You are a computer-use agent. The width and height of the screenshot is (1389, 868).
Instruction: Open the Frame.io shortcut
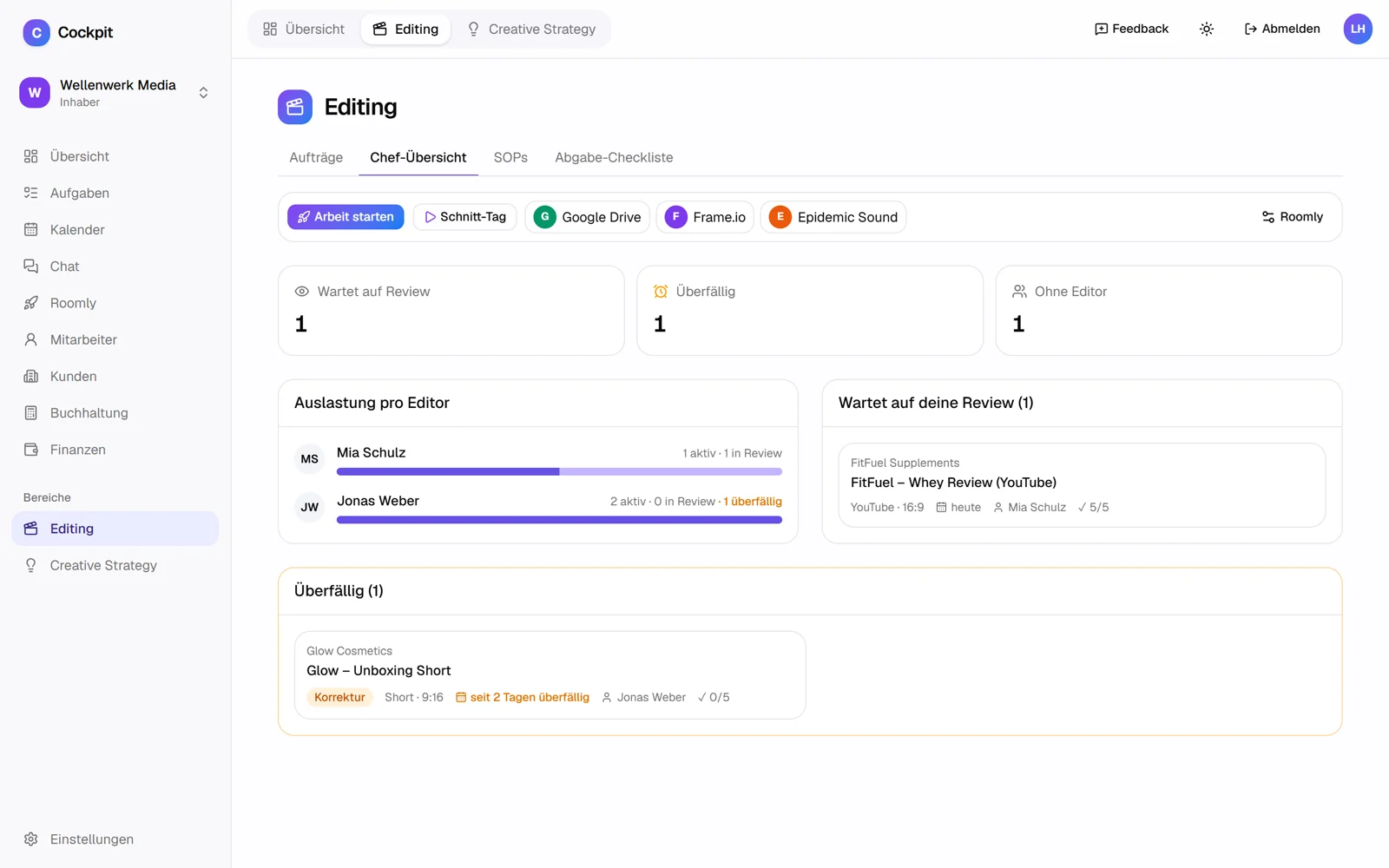pyautogui.click(x=705, y=217)
